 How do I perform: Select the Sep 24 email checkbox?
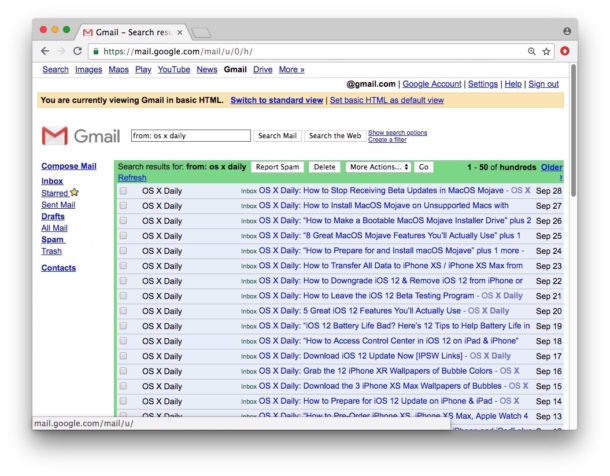point(123,250)
